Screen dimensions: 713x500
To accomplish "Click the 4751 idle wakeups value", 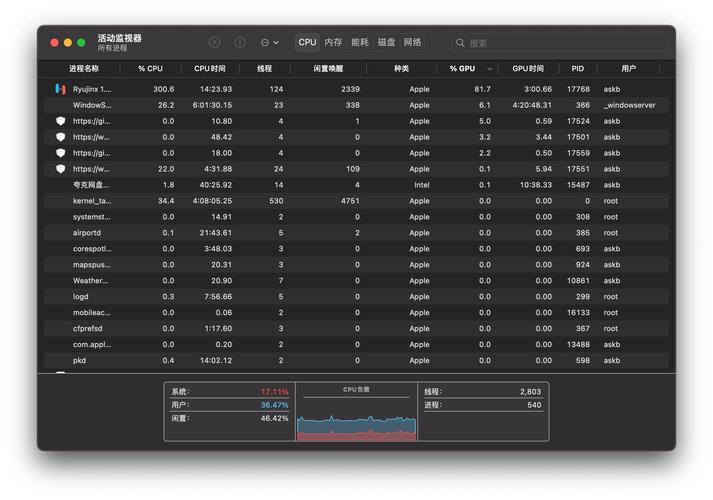I will pyautogui.click(x=350, y=201).
